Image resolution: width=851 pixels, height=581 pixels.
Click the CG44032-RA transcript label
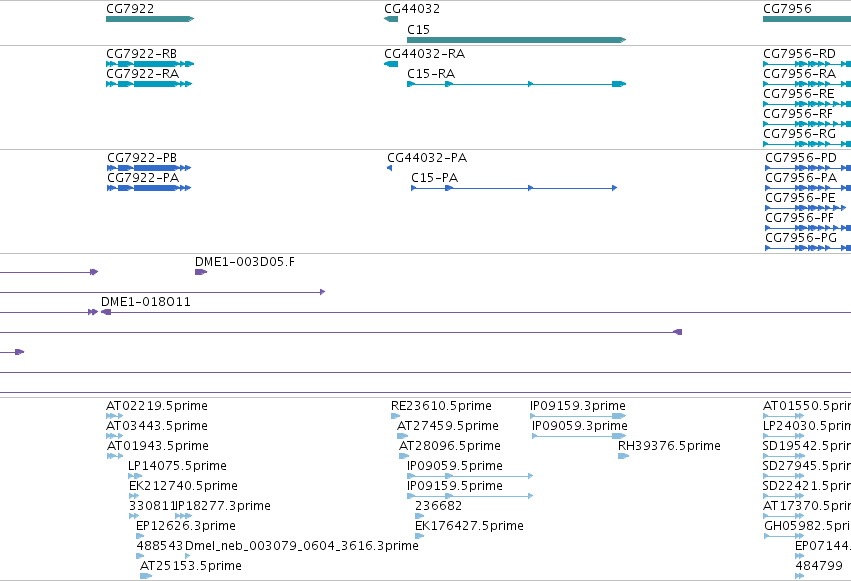[424, 54]
